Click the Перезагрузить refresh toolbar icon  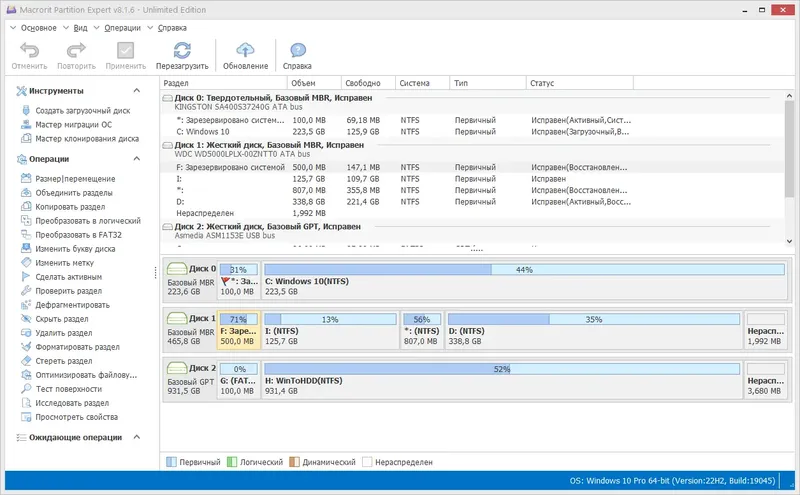pyautogui.click(x=181, y=51)
